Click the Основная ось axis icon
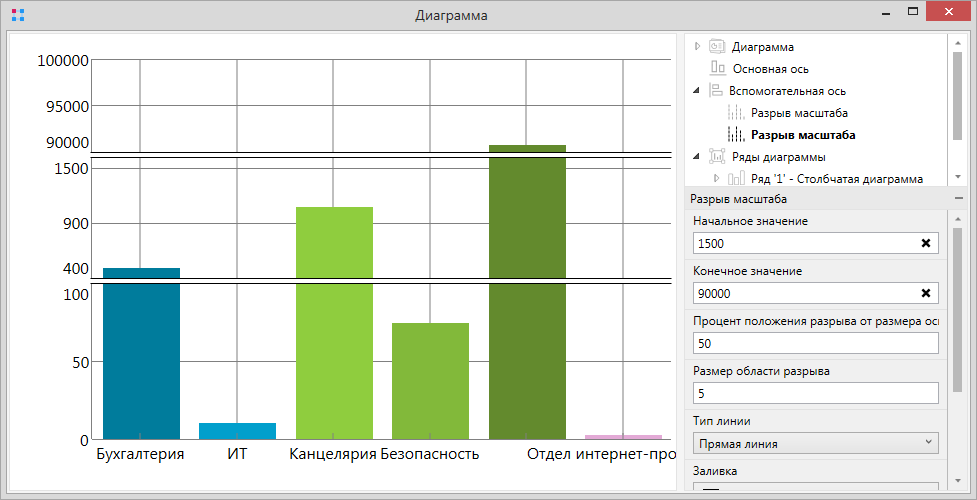Image resolution: width=977 pixels, height=500 pixels. point(717,69)
